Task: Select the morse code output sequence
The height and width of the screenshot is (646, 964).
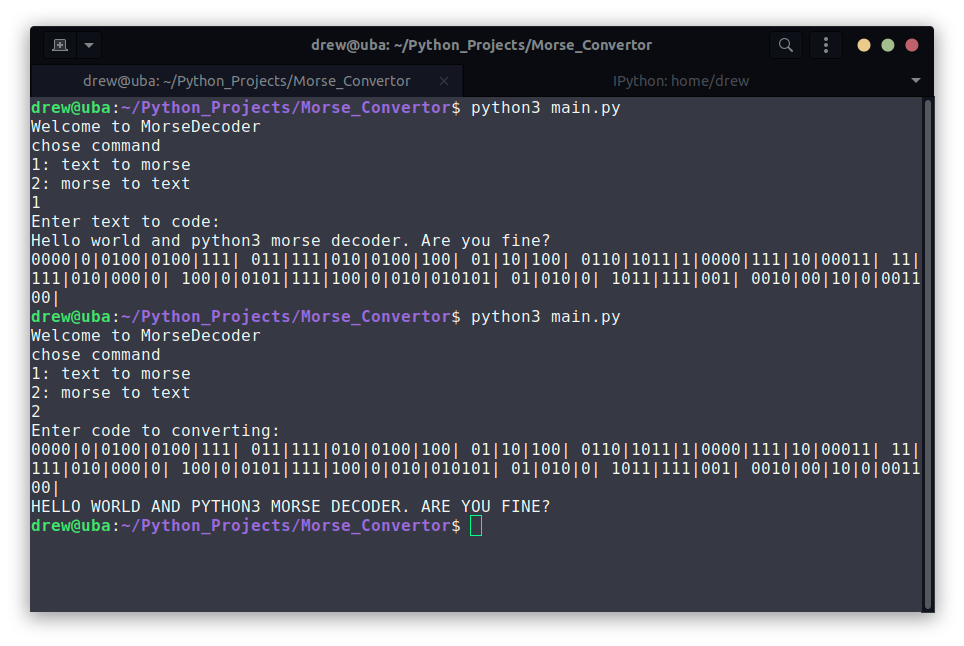Action: tap(470, 259)
